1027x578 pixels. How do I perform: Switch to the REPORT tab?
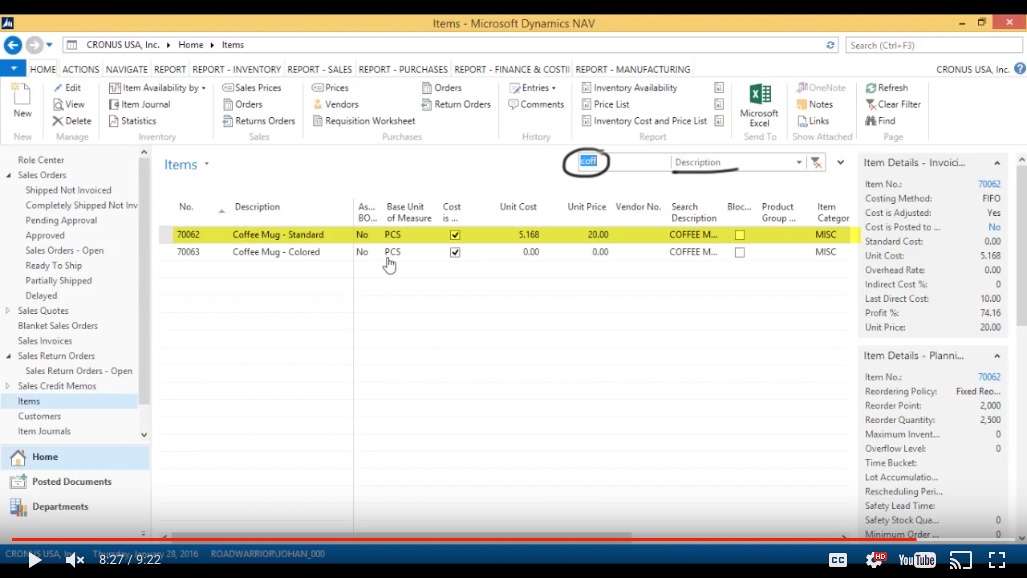point(170,69)
